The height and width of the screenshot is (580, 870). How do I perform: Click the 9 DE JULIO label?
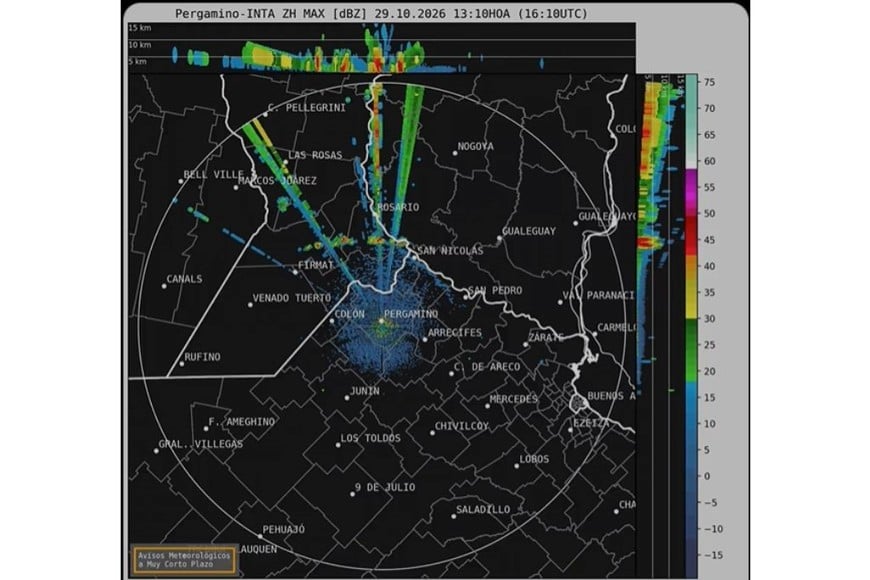(x=385, y=487)
